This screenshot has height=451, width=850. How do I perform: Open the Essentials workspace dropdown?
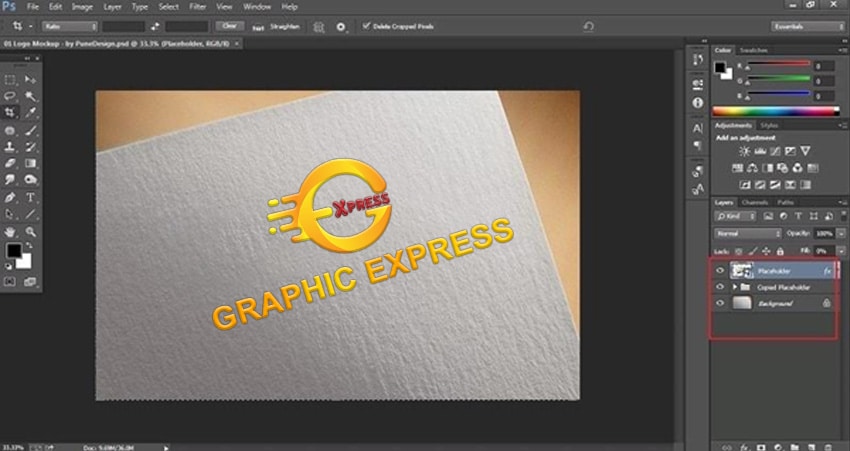[806, 26]
